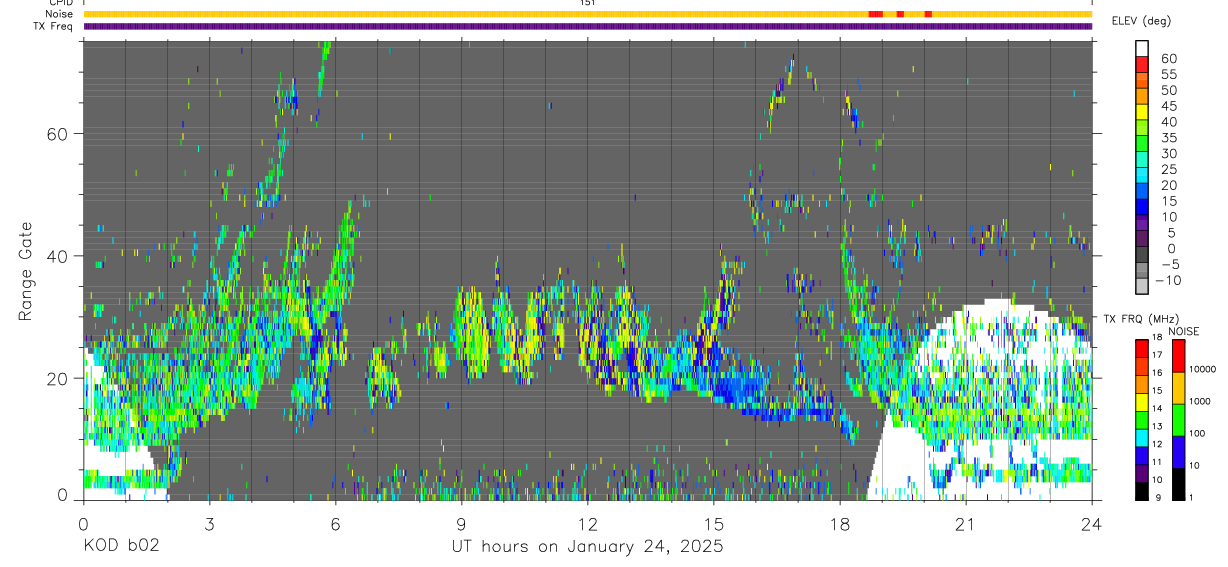
Task: Pick the cyan TX FRQ swatch between 12 and 13
Action: pyautogui.click(x=1142, y=437)
